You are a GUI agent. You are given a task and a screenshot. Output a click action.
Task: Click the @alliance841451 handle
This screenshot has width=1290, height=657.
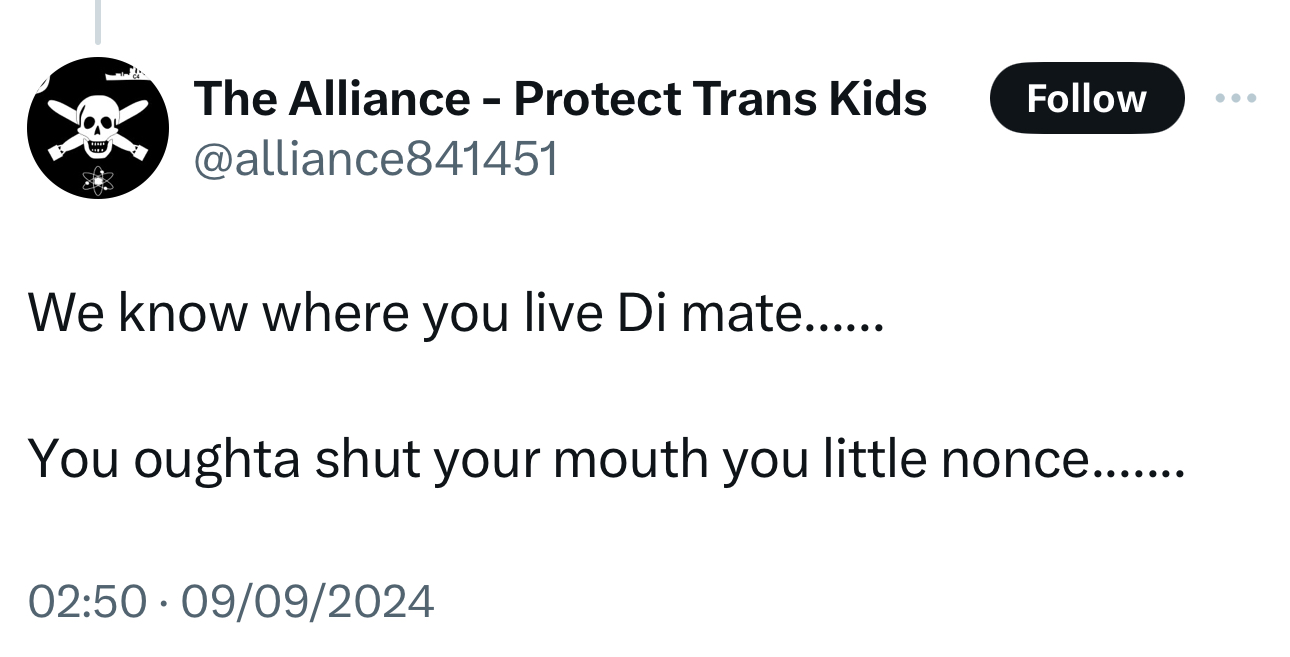point(375,158)
